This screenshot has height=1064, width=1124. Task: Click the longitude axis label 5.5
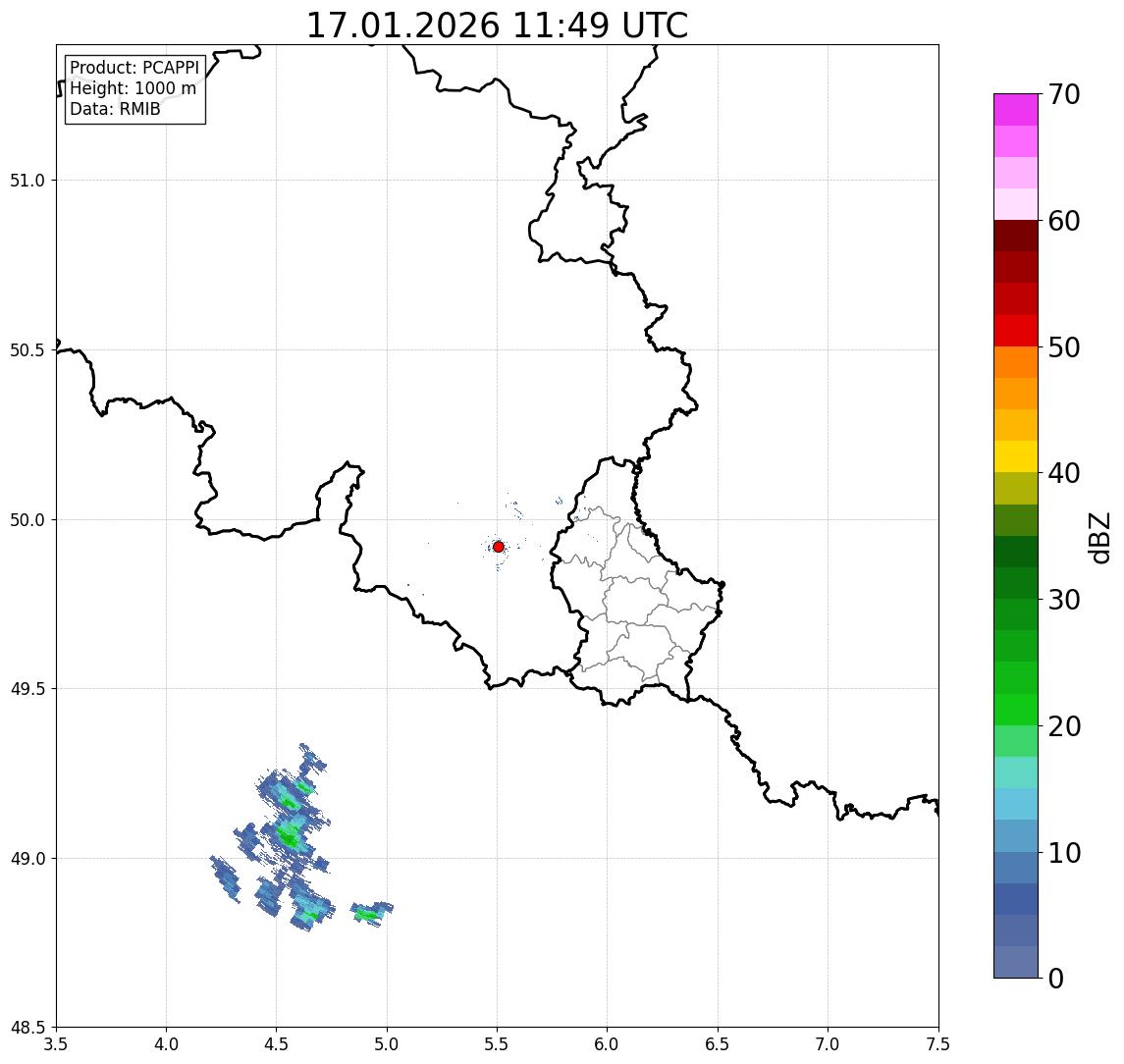[x=498, y=1044]
